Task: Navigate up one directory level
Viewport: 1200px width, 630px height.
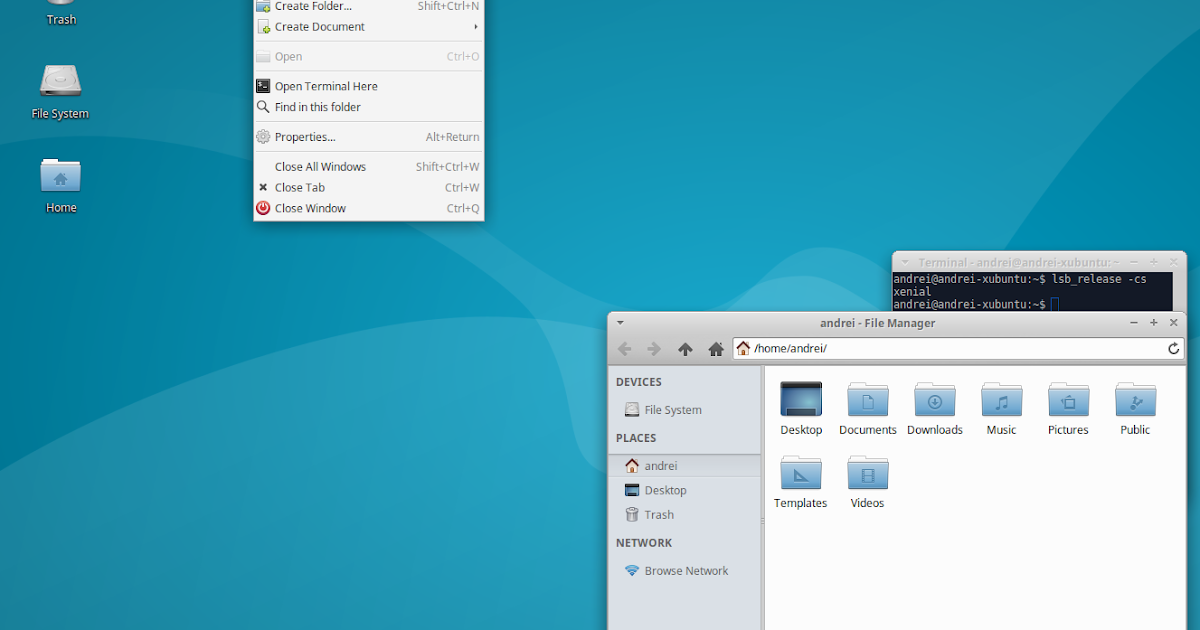Action: pos(685,348)
